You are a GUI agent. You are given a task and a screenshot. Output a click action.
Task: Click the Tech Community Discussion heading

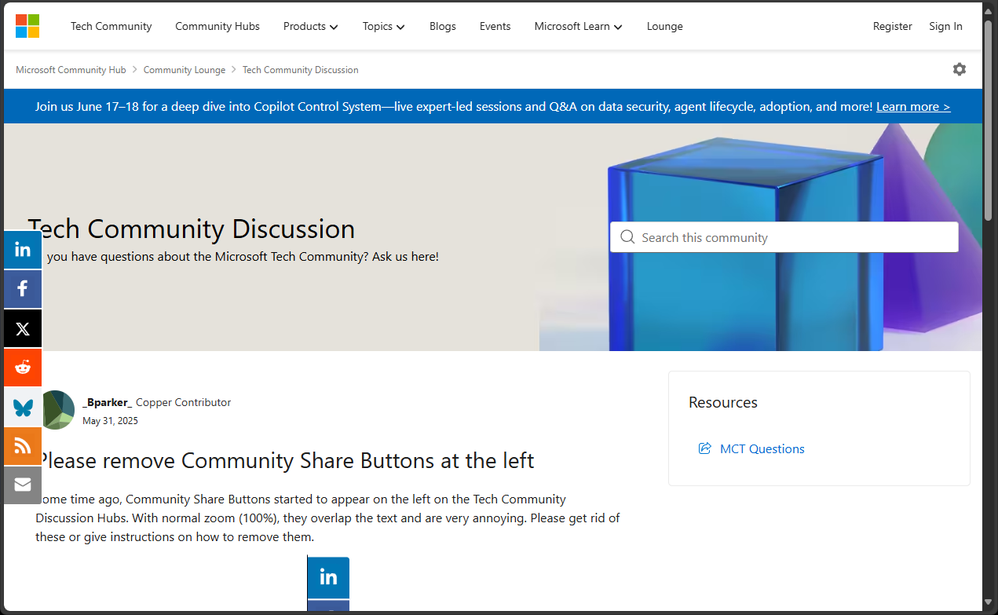point(192,229)
